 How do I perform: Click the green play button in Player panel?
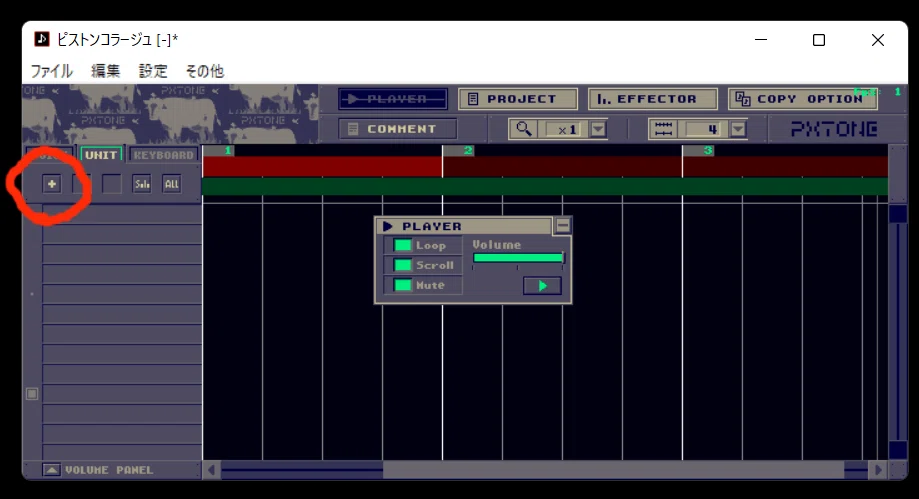point(542,286)
